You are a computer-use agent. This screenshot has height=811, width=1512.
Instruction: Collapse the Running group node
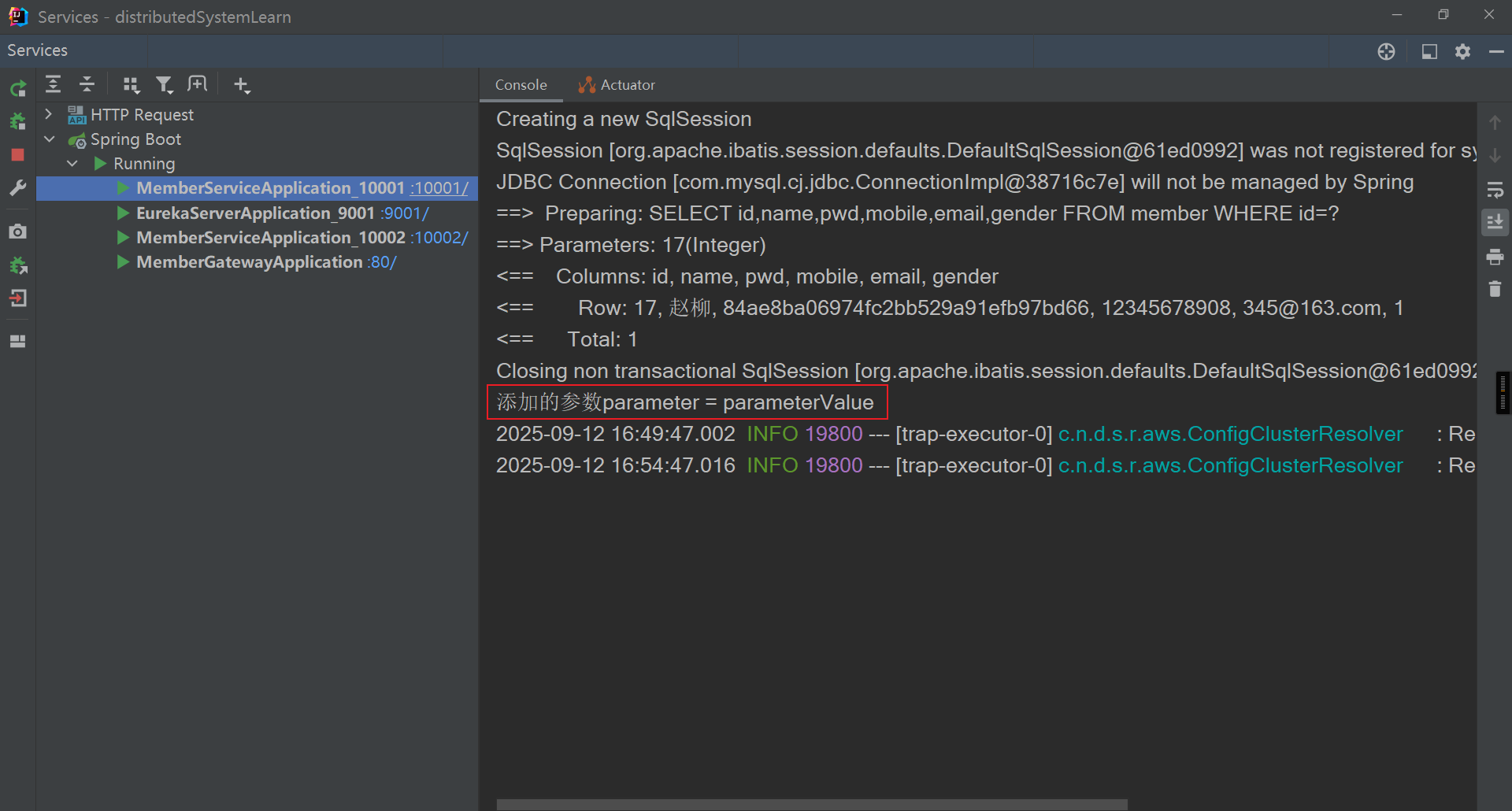72,164
